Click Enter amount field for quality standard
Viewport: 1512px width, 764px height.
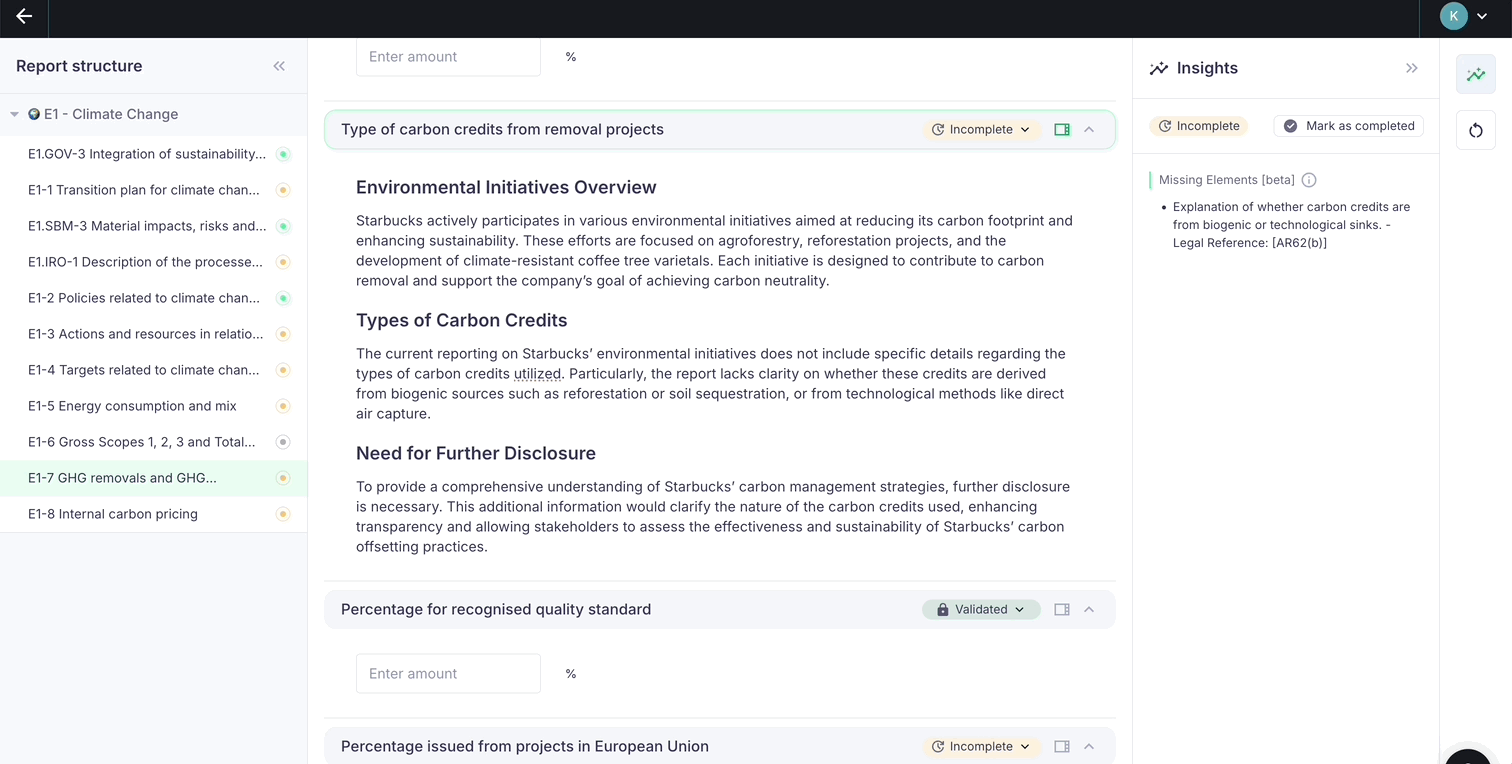pyautogui.click(x=448, y=674)
